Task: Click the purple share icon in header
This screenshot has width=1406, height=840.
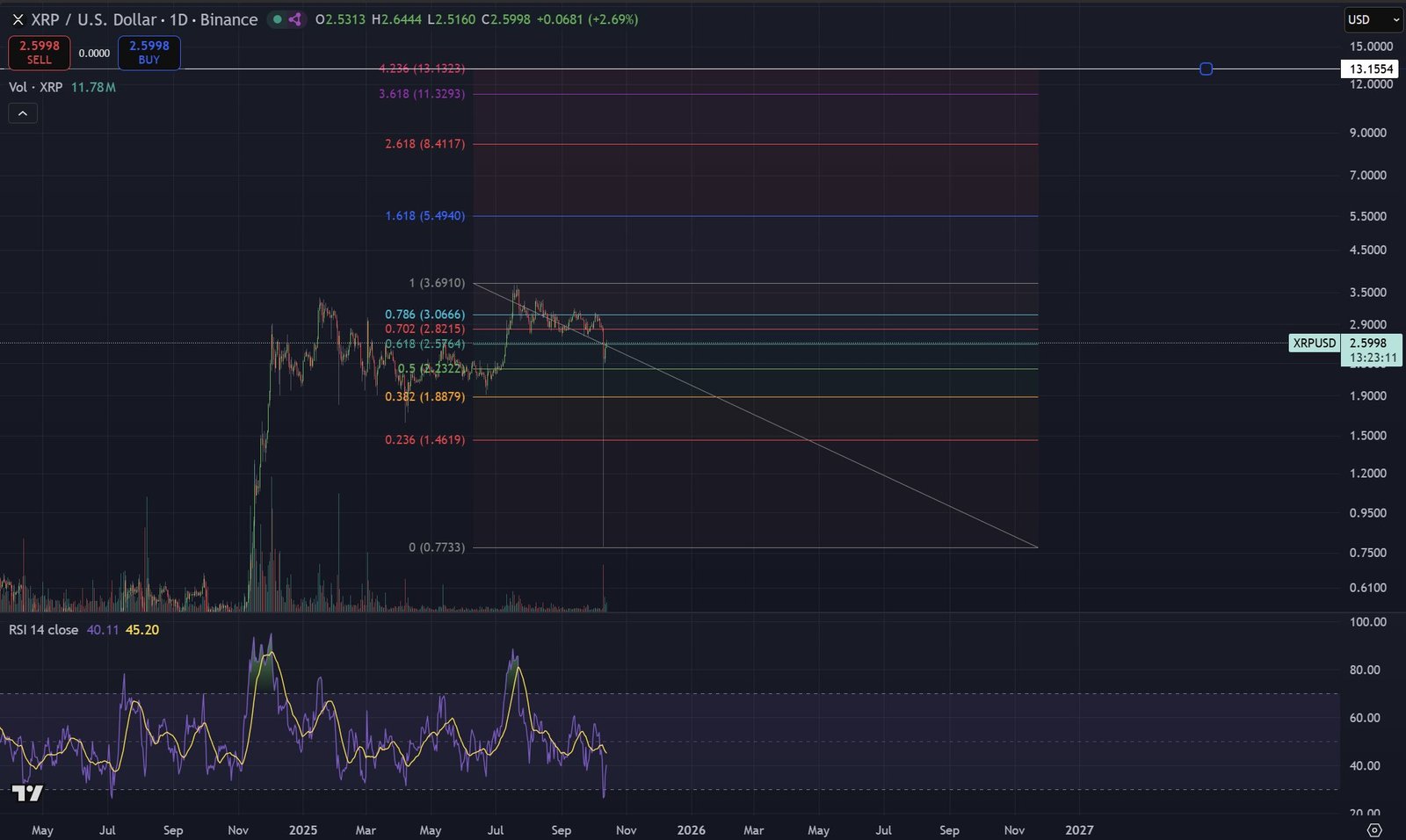Action: (x=294, y=18)
